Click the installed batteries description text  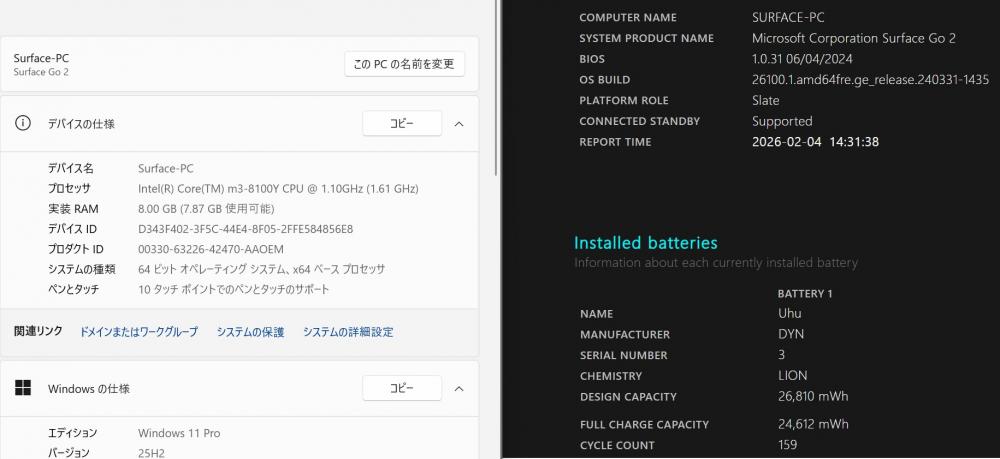click(x=716, y=263)
